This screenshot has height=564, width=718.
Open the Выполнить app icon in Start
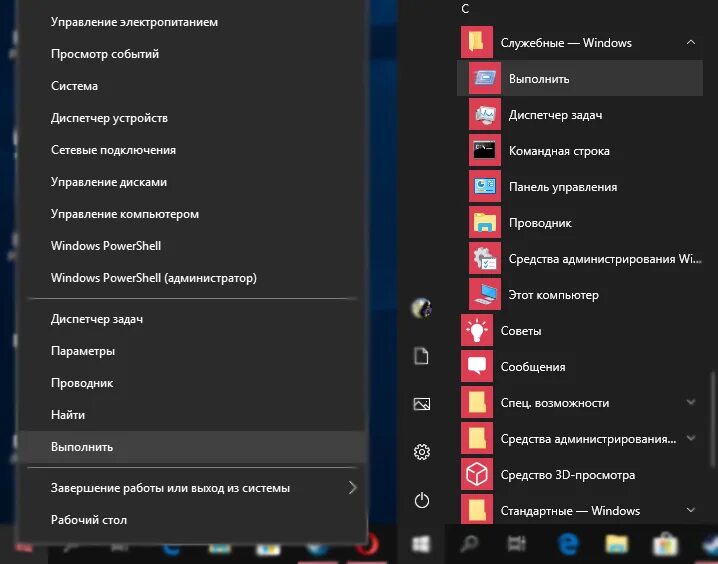[485, 79]
